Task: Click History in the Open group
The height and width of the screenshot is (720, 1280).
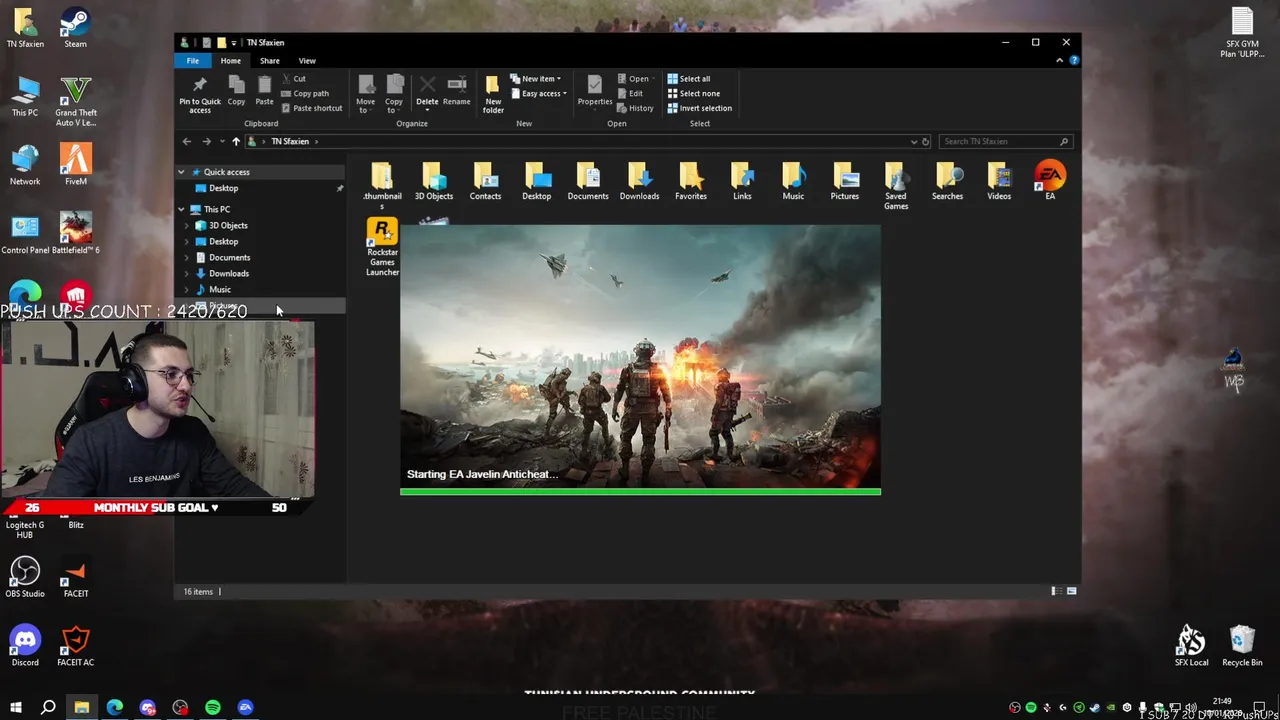Action: point(635,108)
